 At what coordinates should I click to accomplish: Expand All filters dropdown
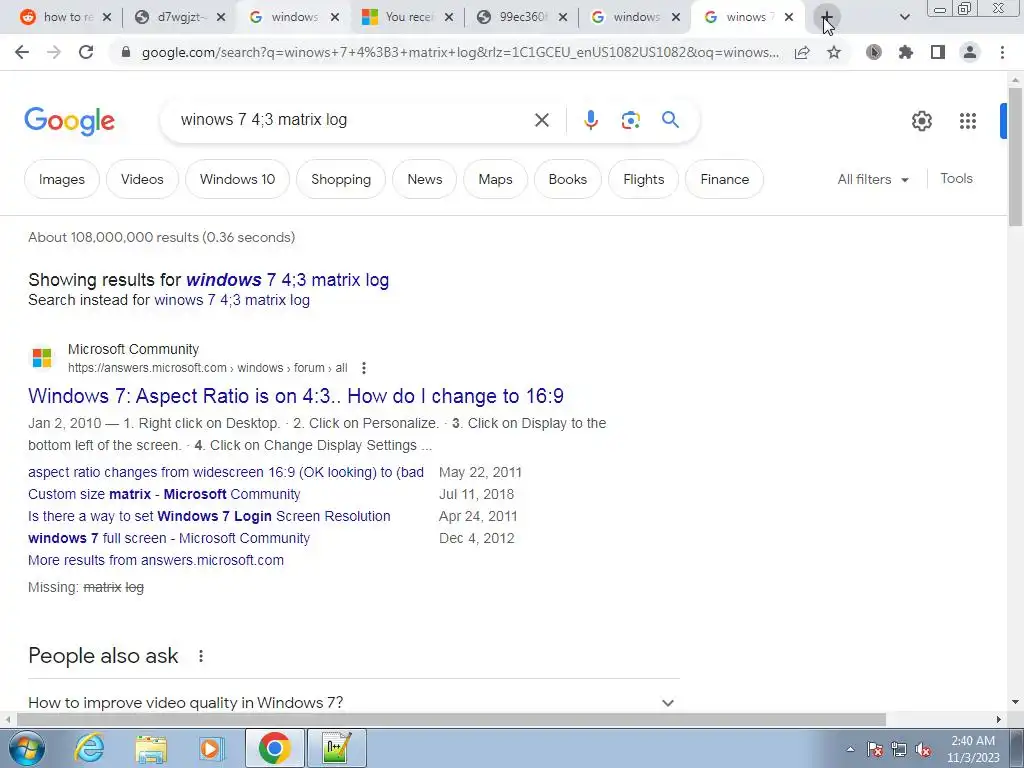[x=873, y=180]
